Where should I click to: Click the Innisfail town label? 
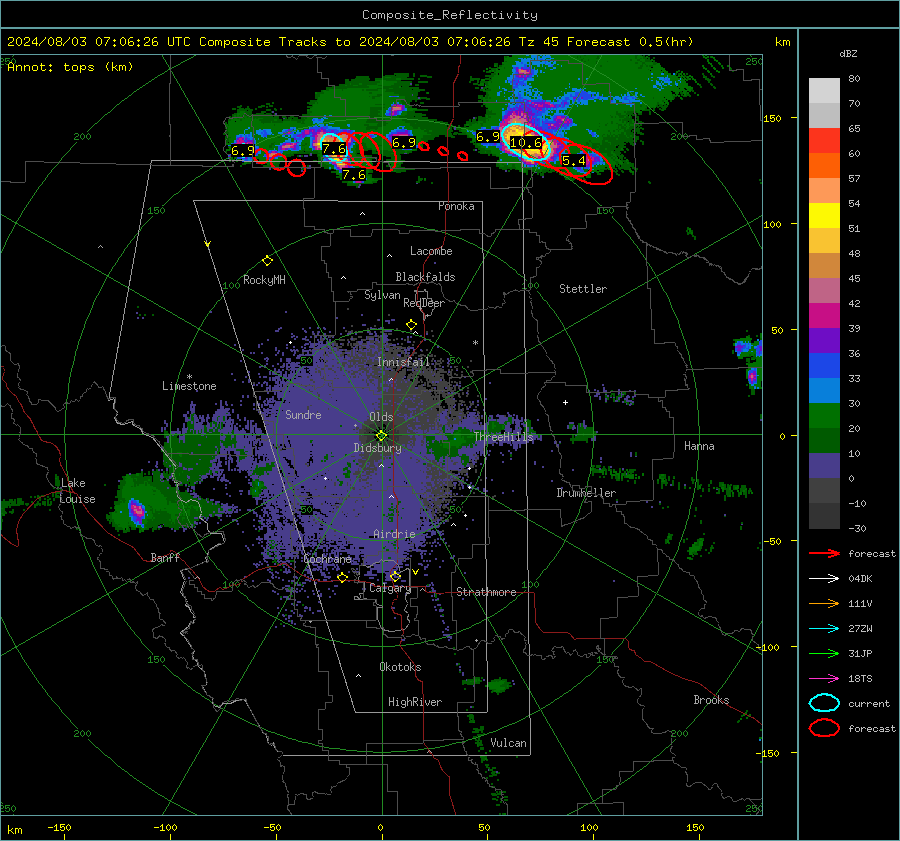pyautogui.click(x=403, y=362)
